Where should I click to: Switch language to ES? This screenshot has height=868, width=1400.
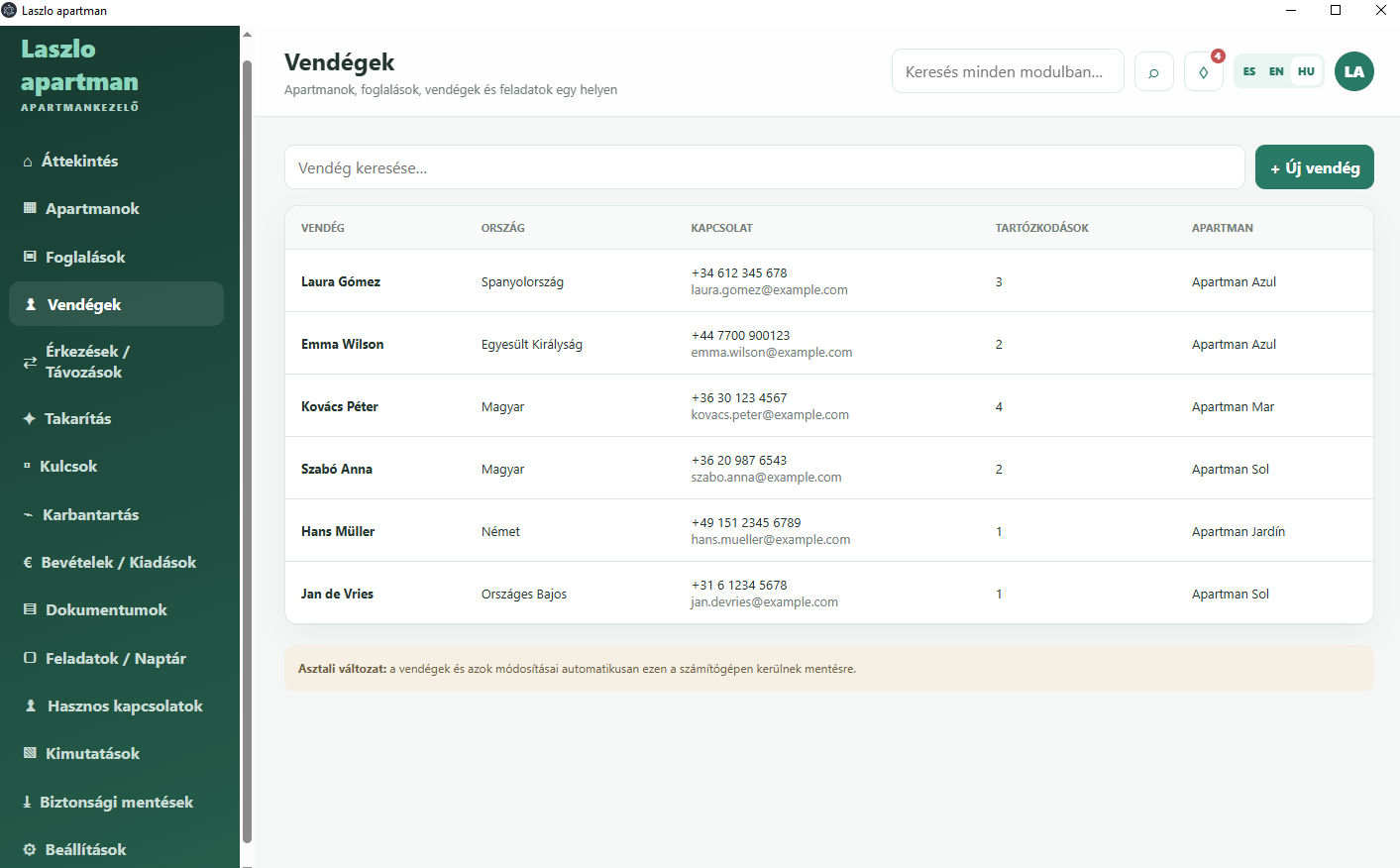(1249, 71)
